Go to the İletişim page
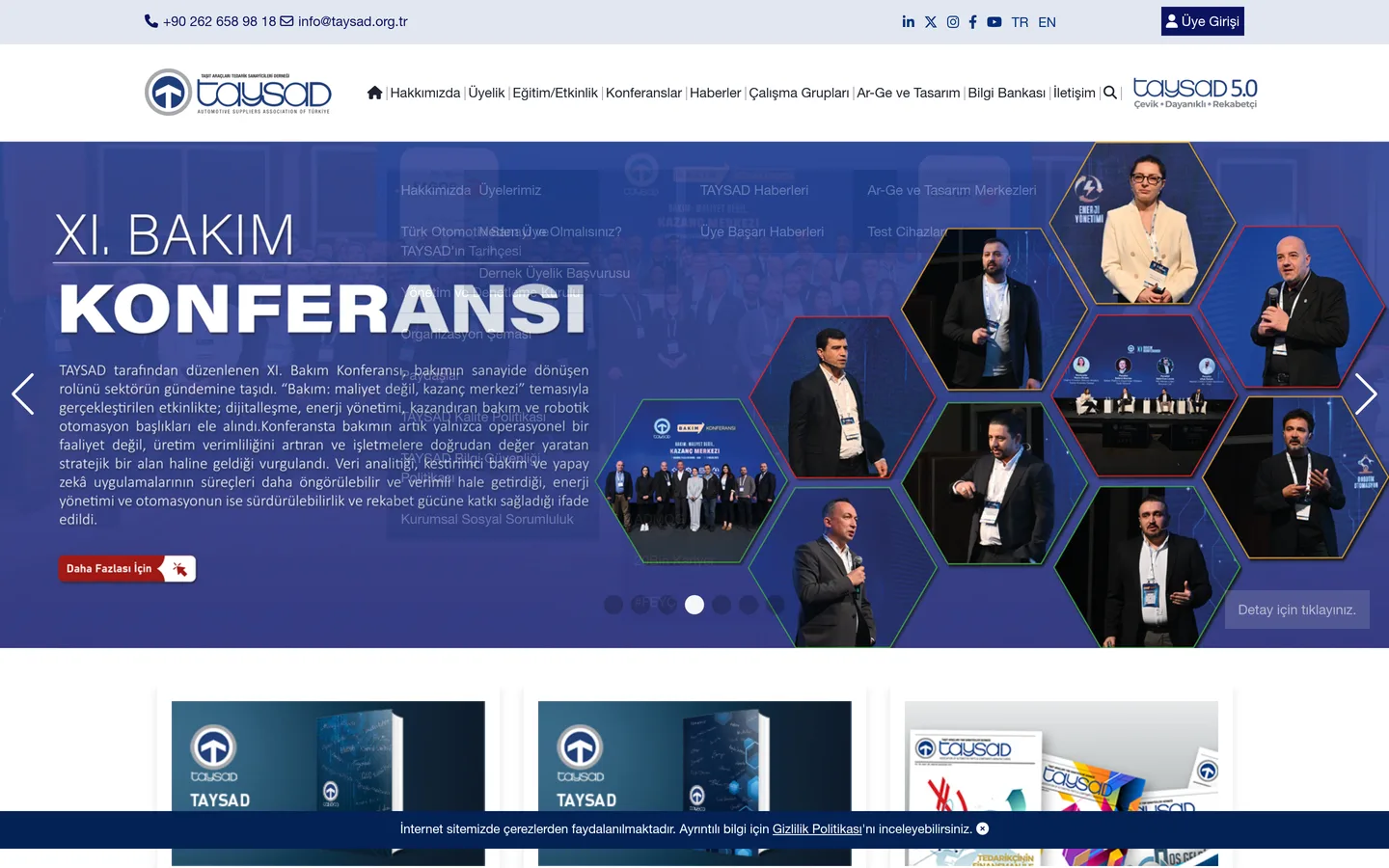 1075,93
